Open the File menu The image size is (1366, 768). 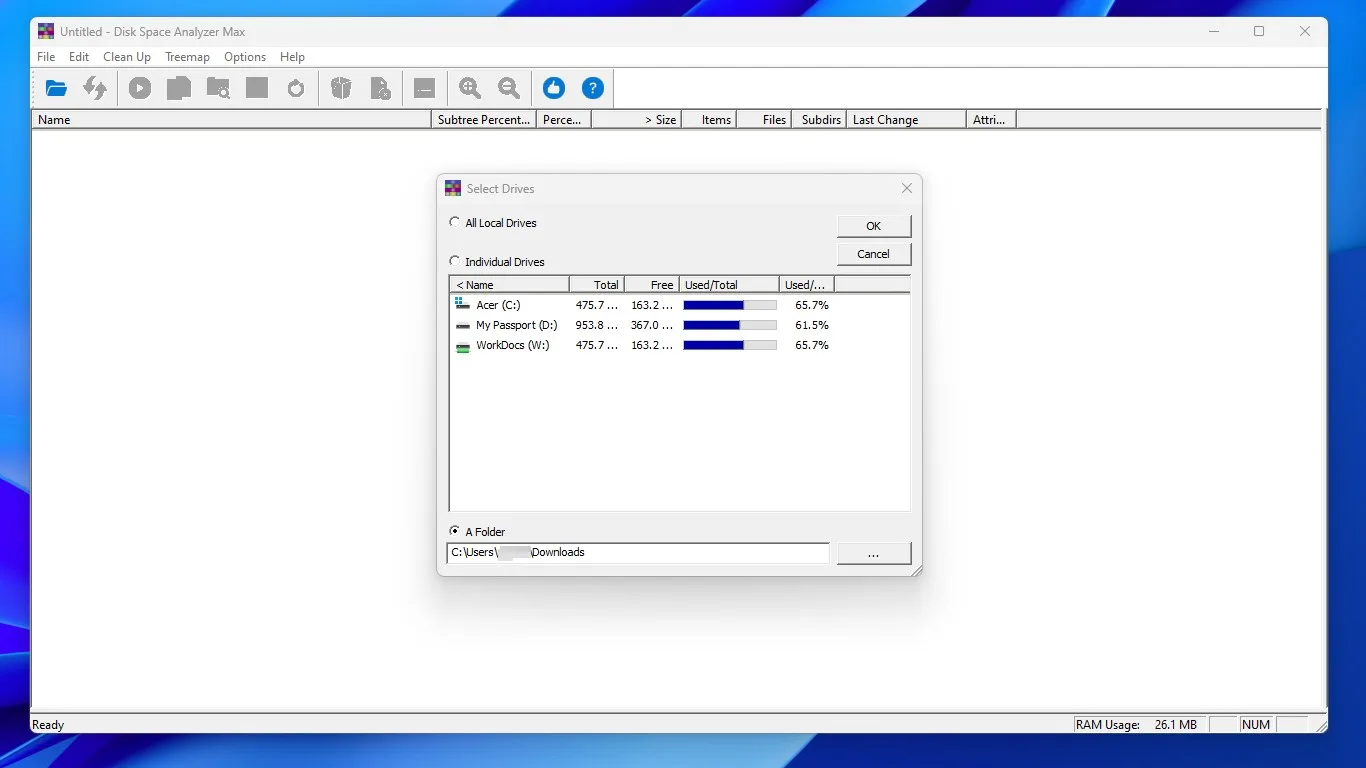[x=46, y=57]
